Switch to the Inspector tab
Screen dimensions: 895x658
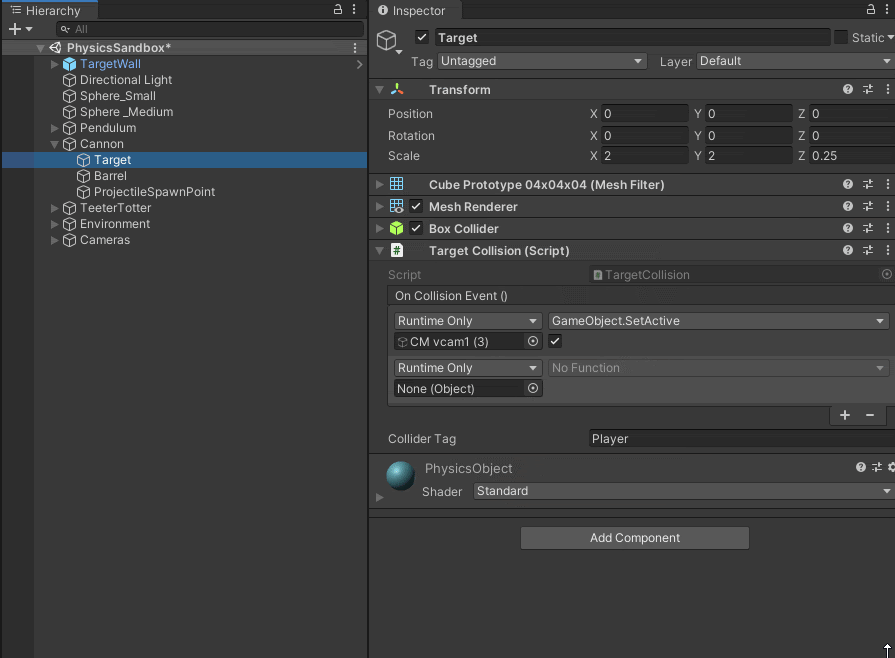click(x=411, y=11)
